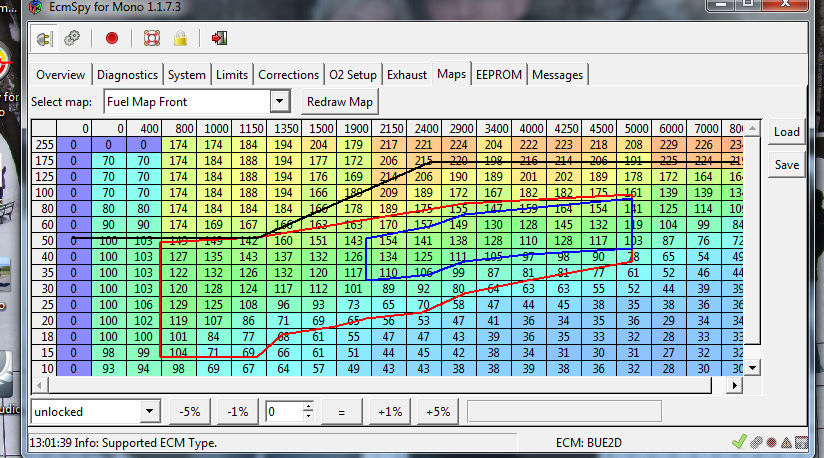
Task: Click the connect plug icon in toolbar
Action: 45,39
